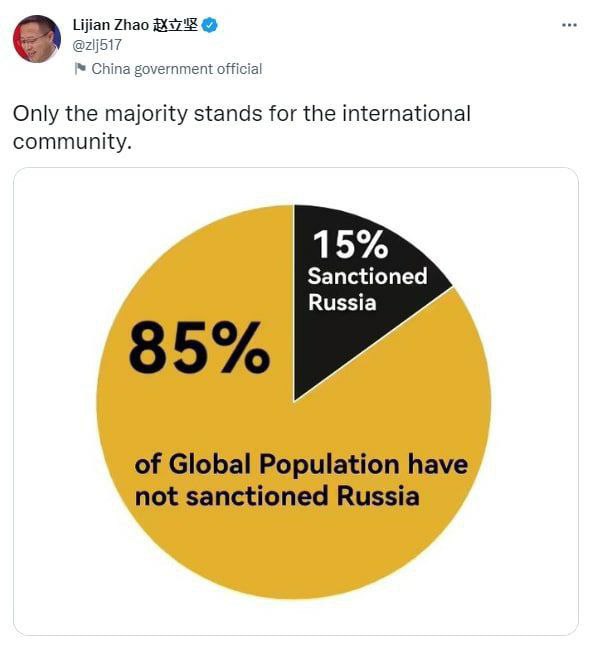Click the government official flag icon
The image size is (591, 646).
pyautogui.click(x=80, y=68)
